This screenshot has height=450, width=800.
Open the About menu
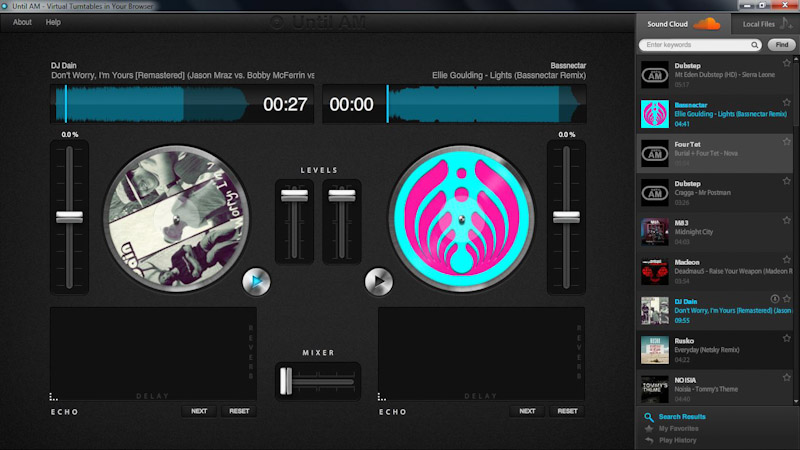pos(22,22)
